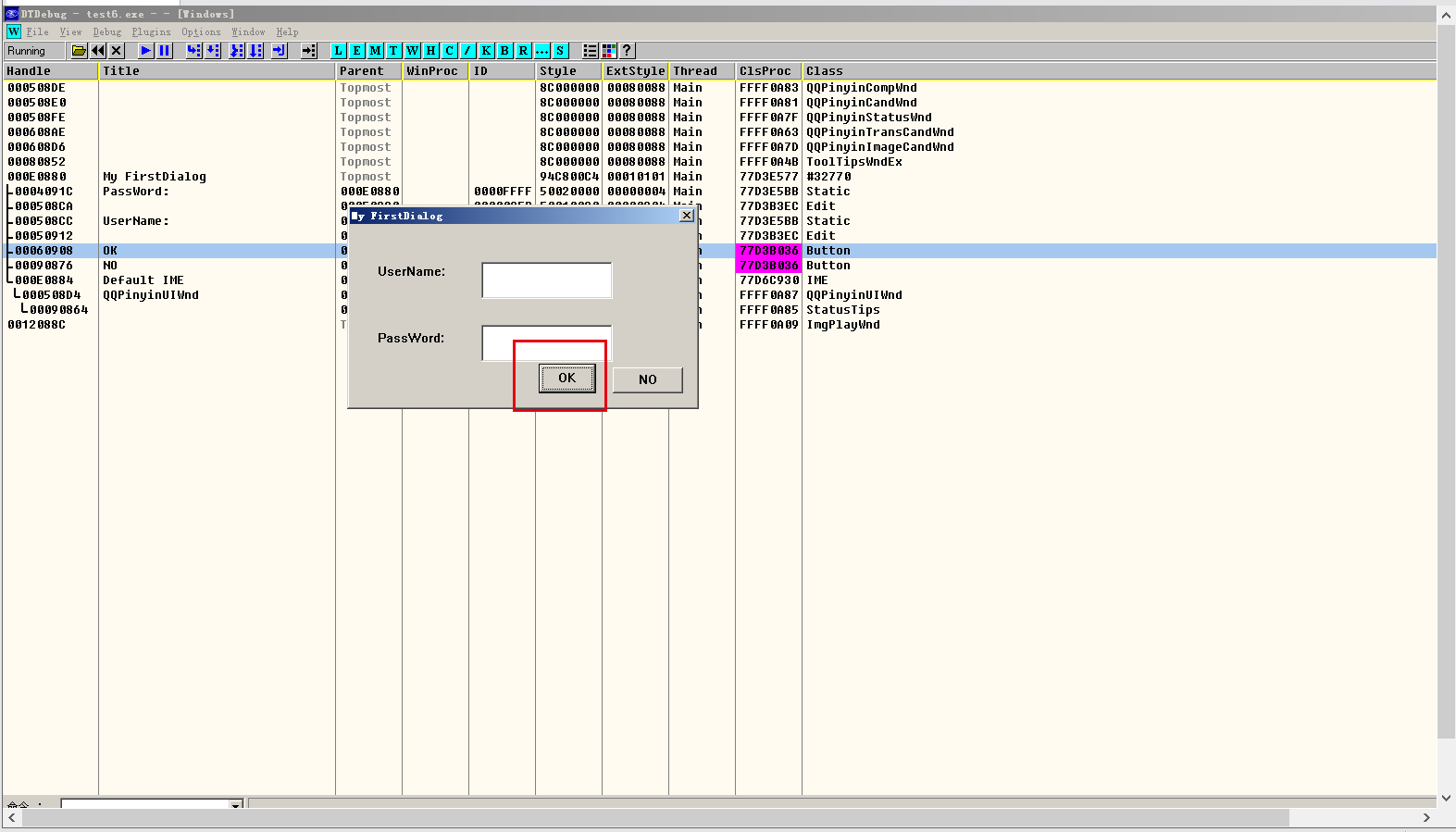
Task: Open the File menu
Action: 37,31
